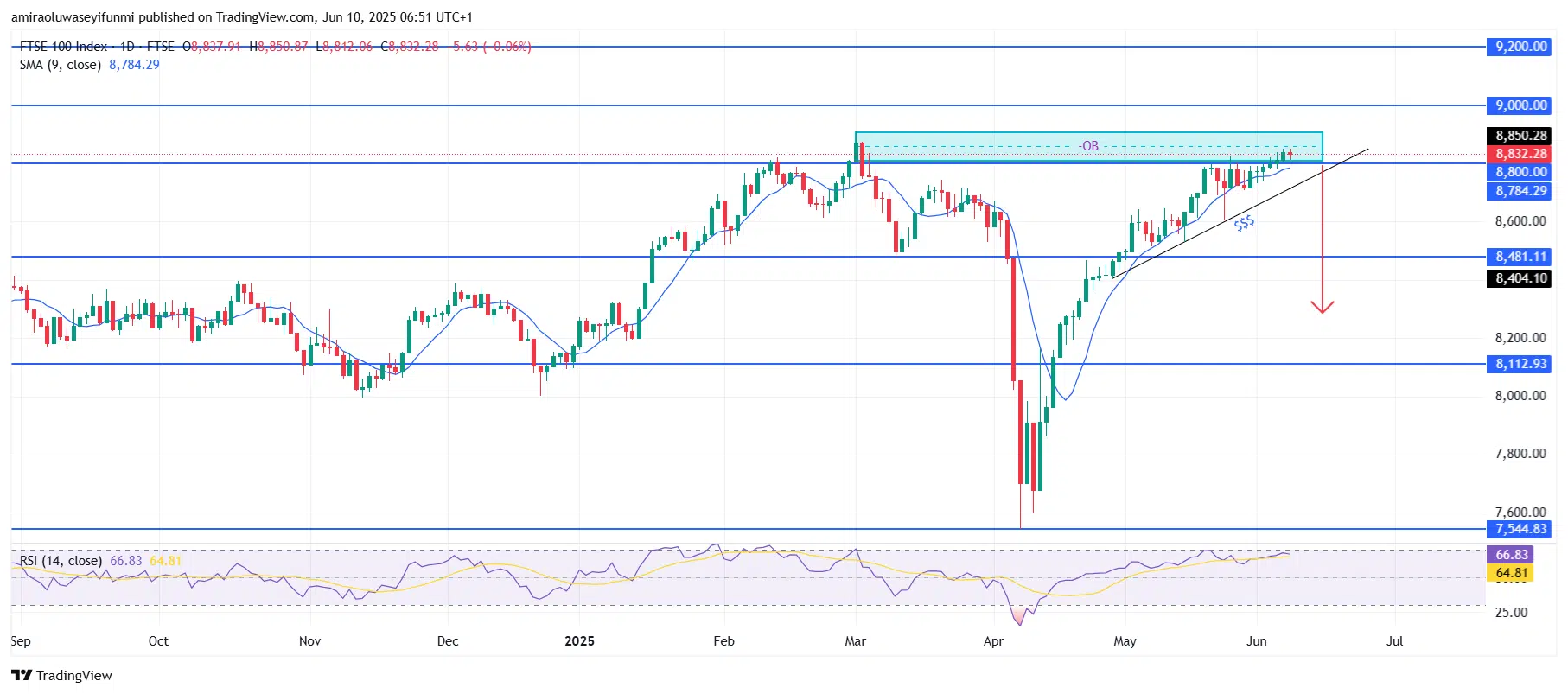Click the red 8,832.28 current price label
Image resolution: width=1568 pixels, height=694 pixels.
(x=1521, y=154)
